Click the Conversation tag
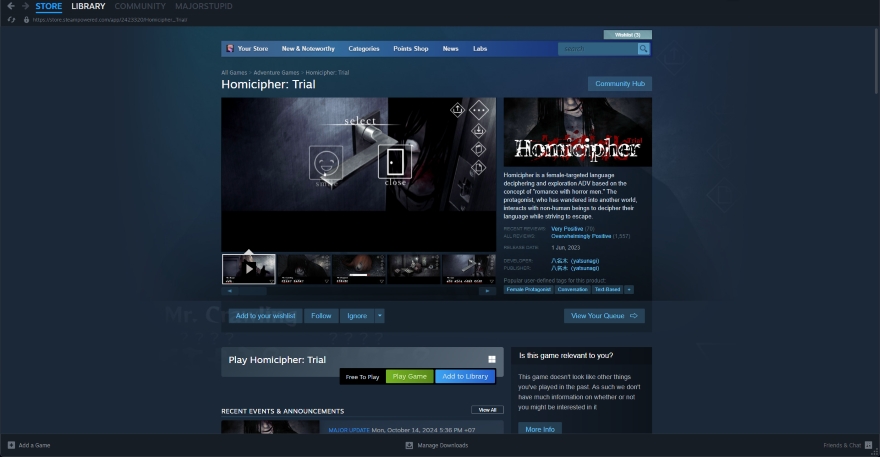880x457 pixels. pos(572,290)
